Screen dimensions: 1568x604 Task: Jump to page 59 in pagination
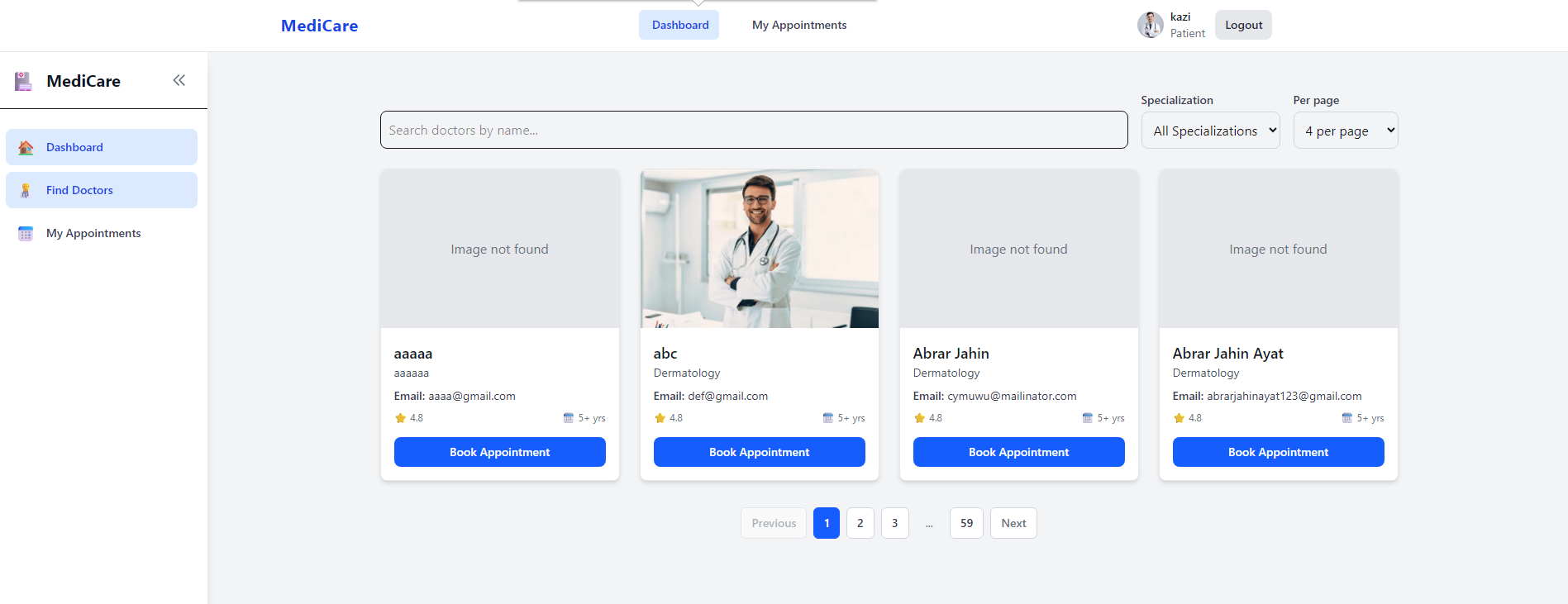(x=967, y=523)
